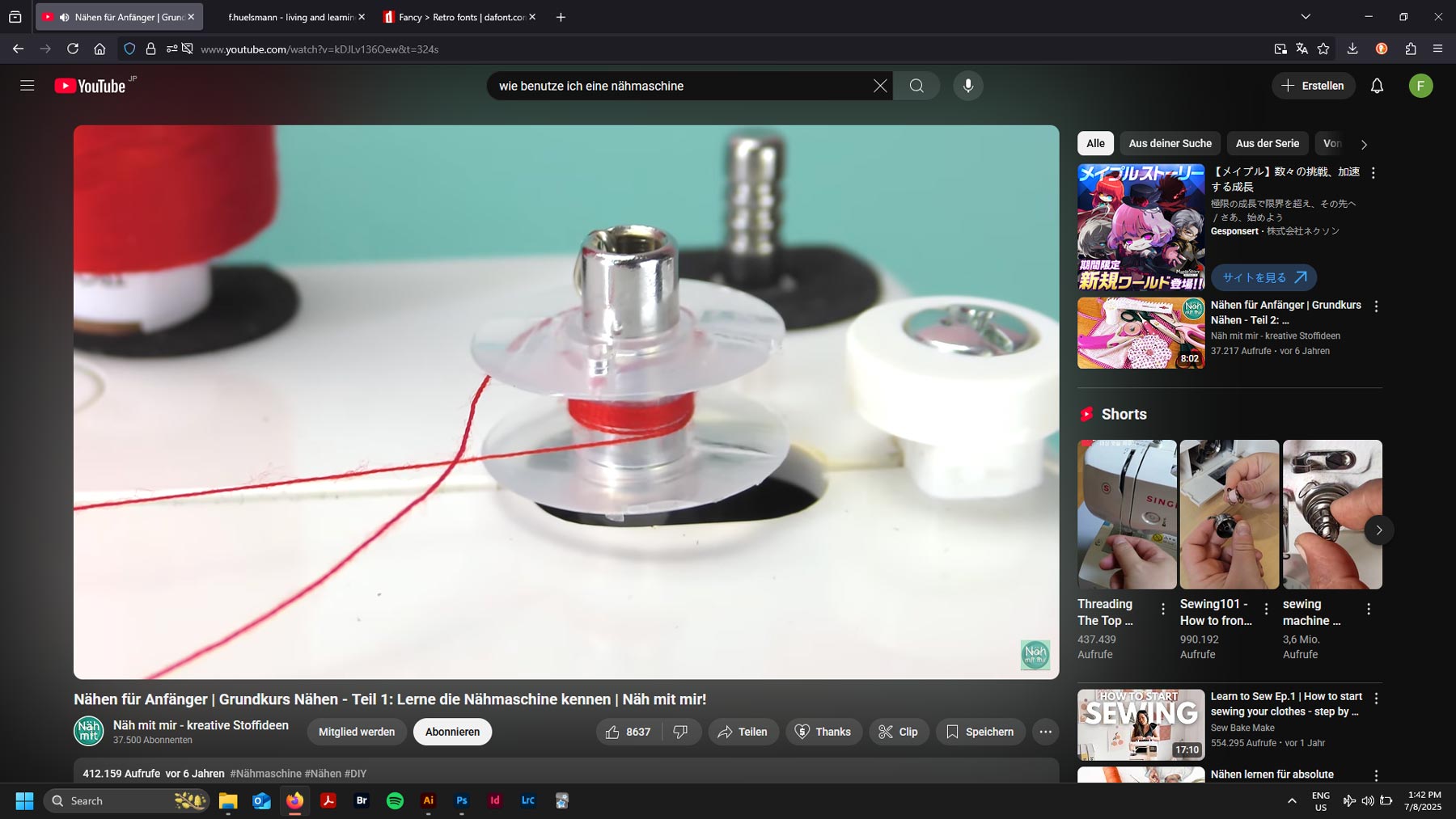1456x819 pixels.
Task: Open Spotify from the taskbar
Action: [395, 800]
